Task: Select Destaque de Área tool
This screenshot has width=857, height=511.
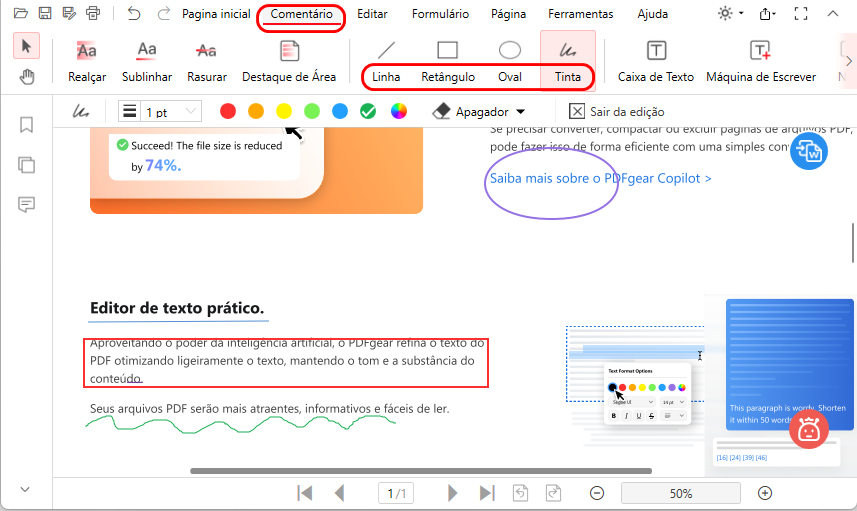Action: pyautogui.click(x=289, y=62)
